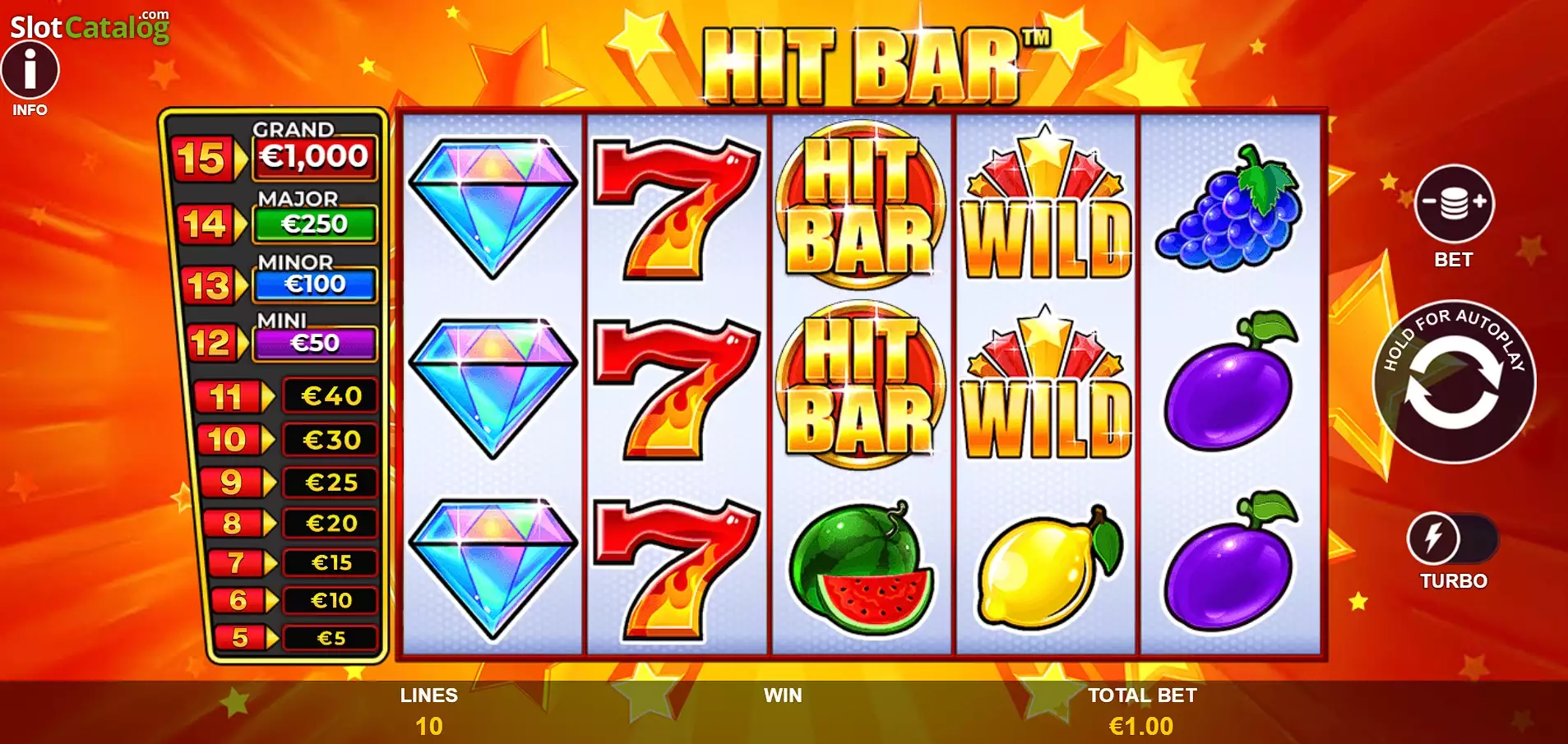
Task: Select the MAJOR €250 jackpot box
Action: point(315,224)
